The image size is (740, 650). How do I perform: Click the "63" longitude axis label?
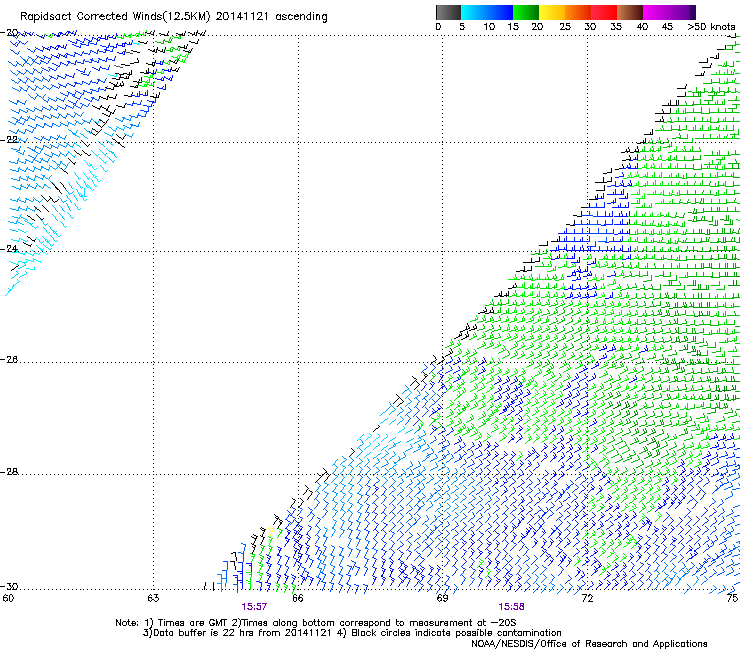coord(153,598)
